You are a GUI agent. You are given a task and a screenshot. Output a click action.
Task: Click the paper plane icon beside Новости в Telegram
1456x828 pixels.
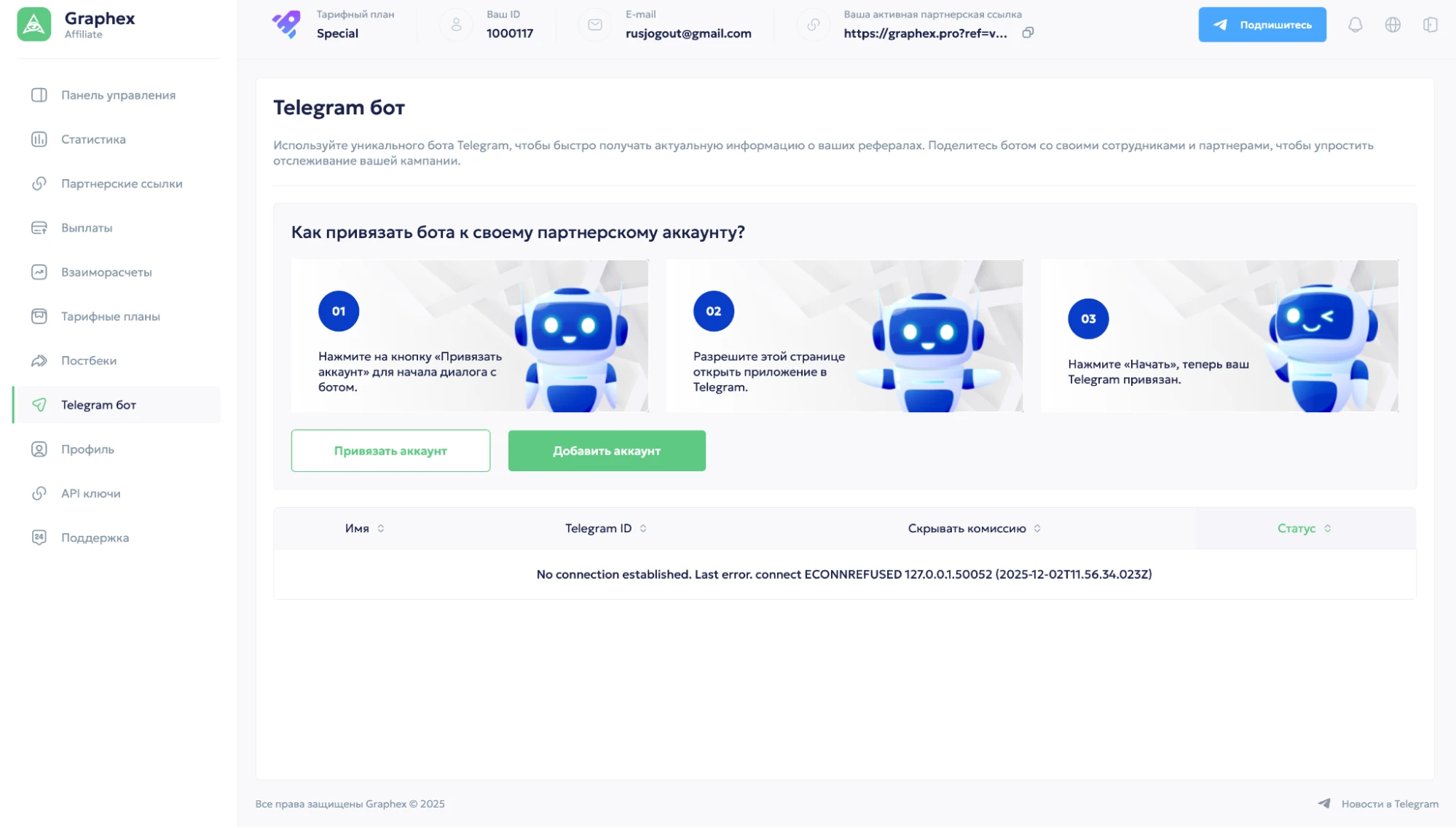[1324, 804]
